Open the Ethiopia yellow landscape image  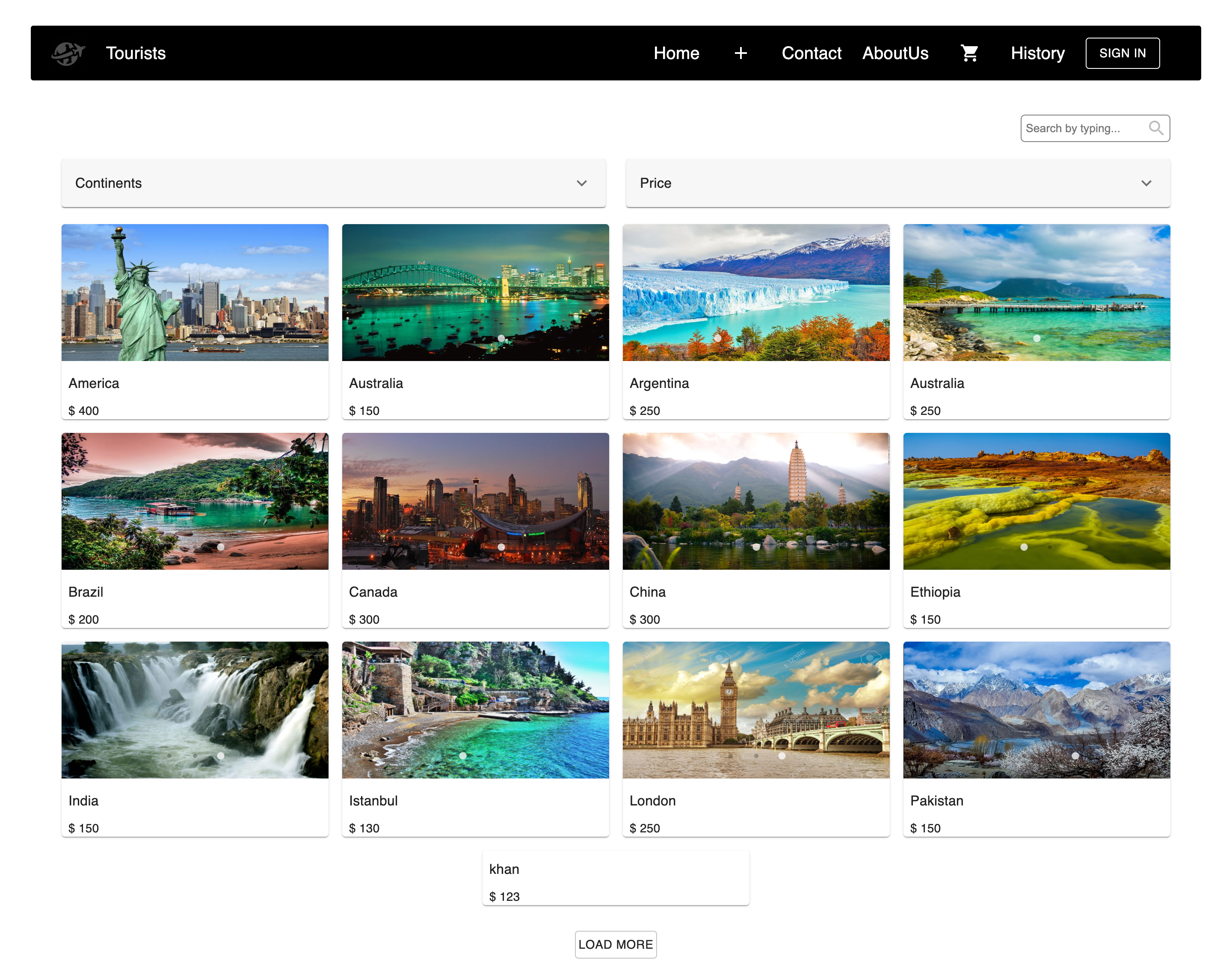pos(1037,501)
